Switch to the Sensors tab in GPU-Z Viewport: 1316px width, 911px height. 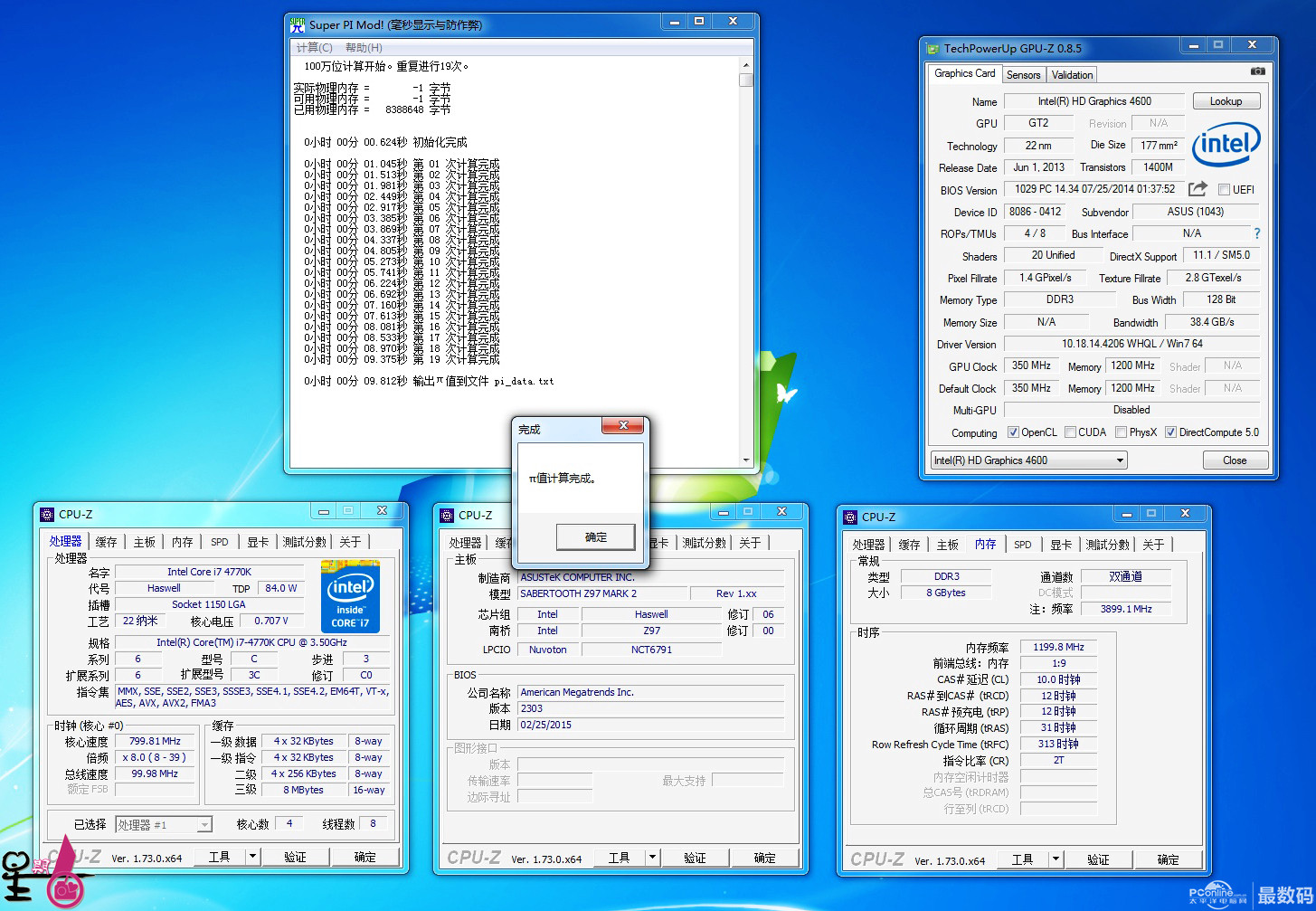point(1023,75)
